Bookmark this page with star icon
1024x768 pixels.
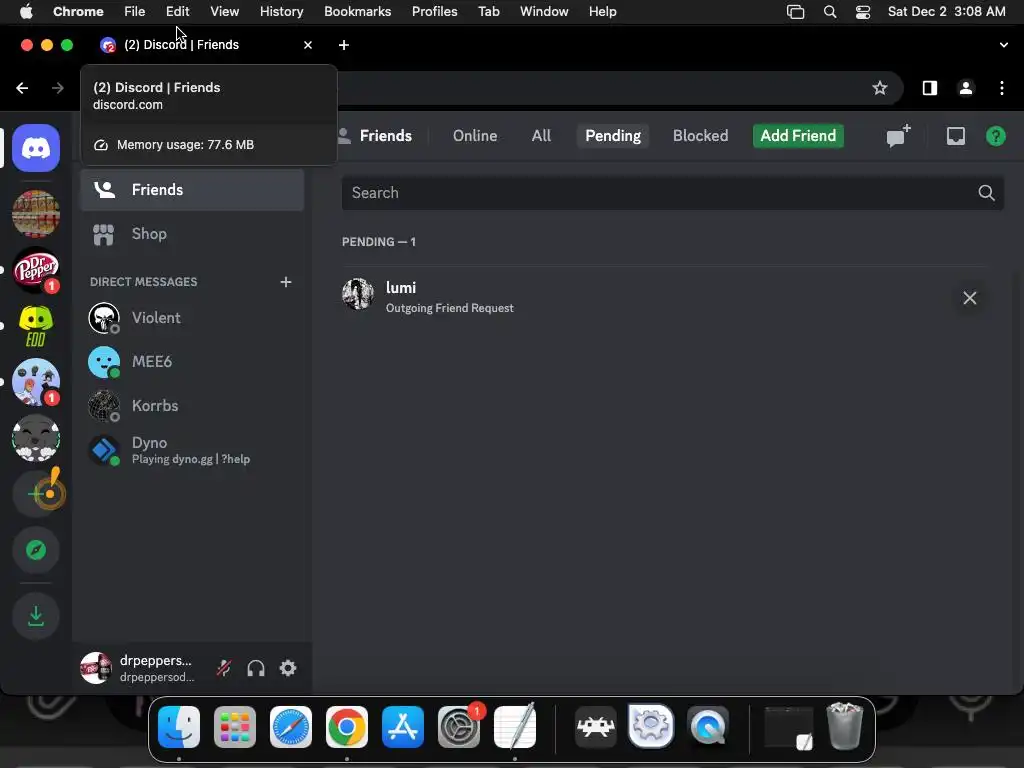(x=880, y=88)
